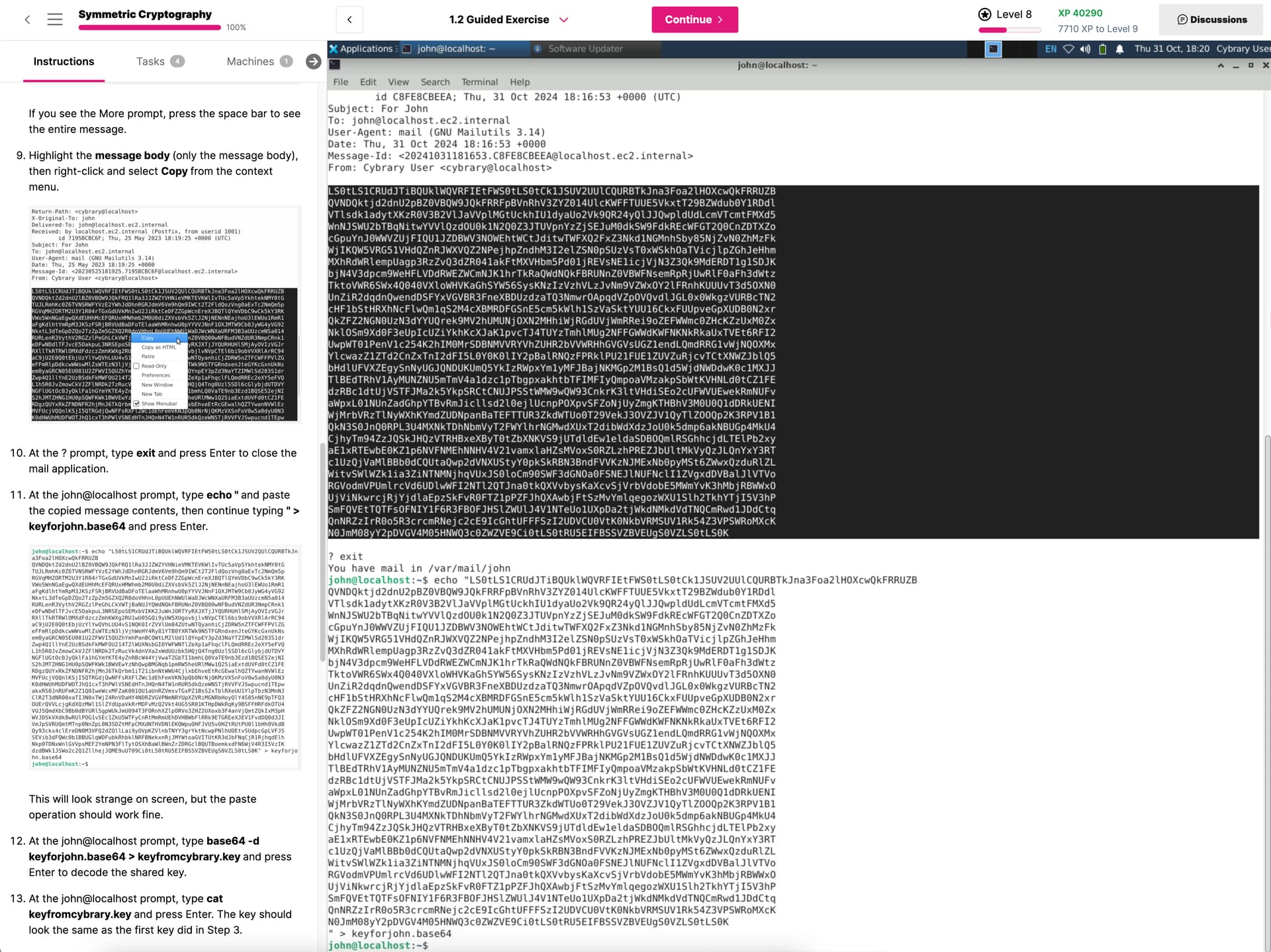Open the Discussions panel
1271x952 pixels.
click(x=1212, y=20)
